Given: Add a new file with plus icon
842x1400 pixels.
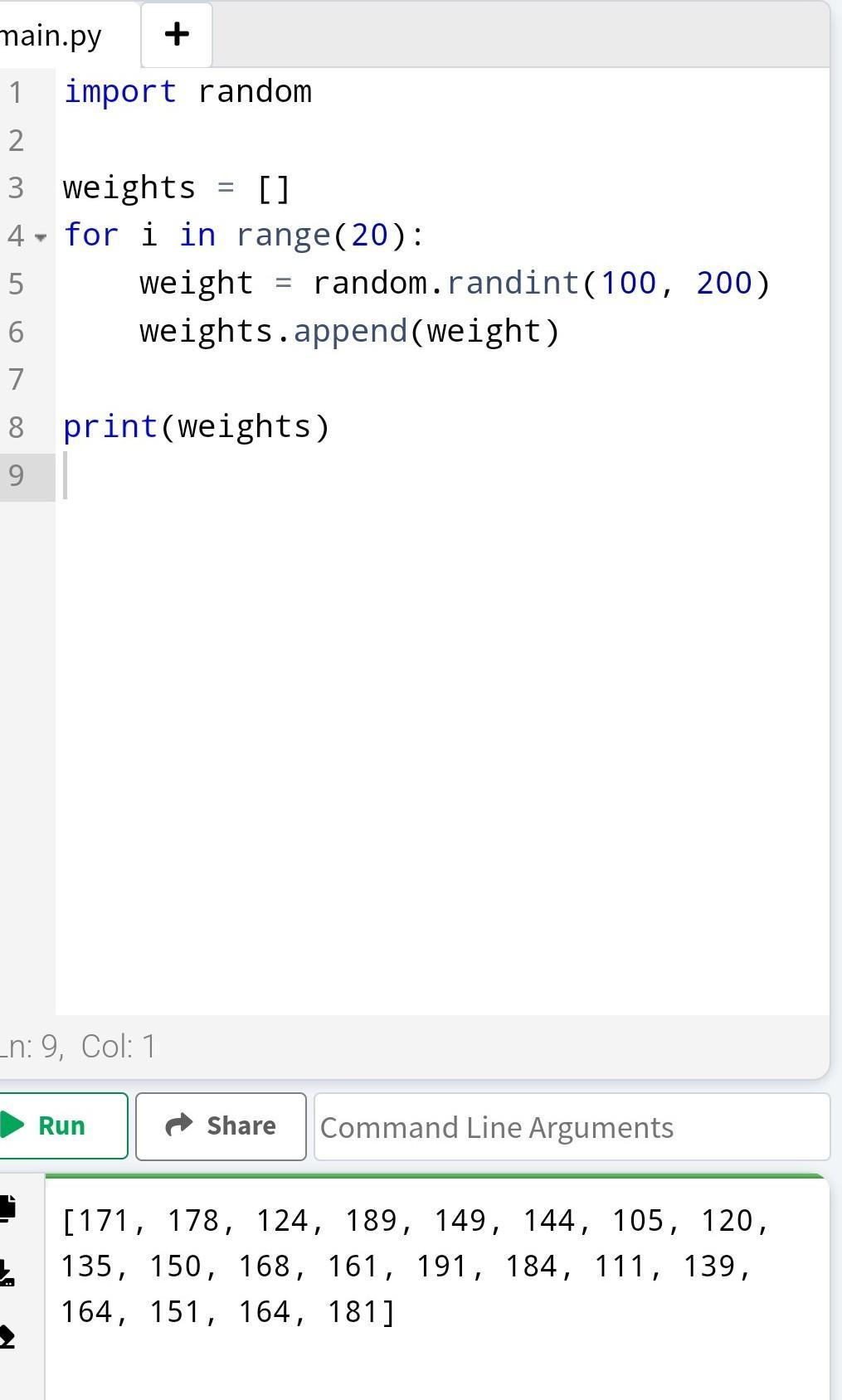Looking at the screenshot, I should point(177,34).
